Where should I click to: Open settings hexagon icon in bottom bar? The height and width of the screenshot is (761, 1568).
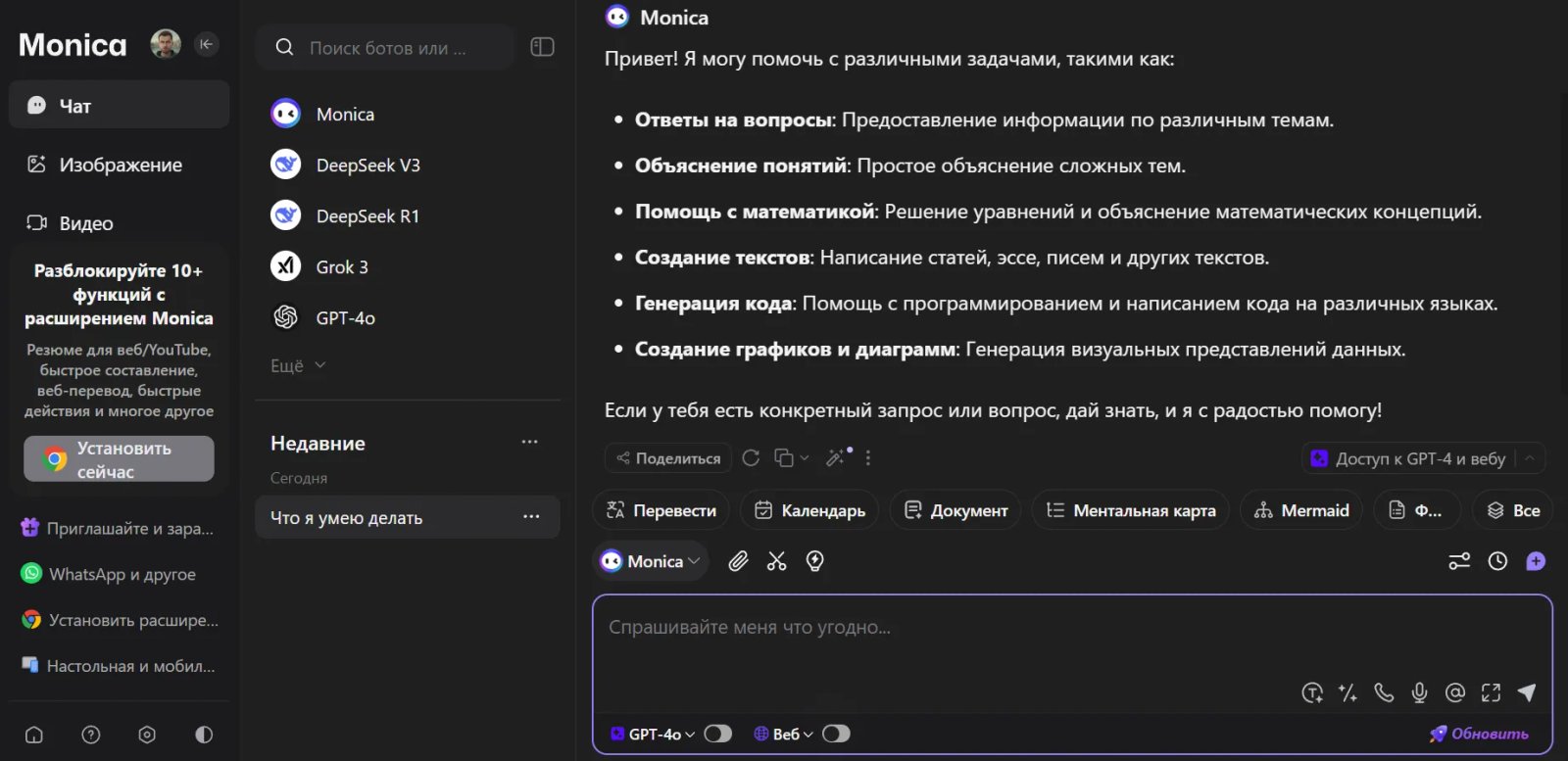click(x=147, y=735)
